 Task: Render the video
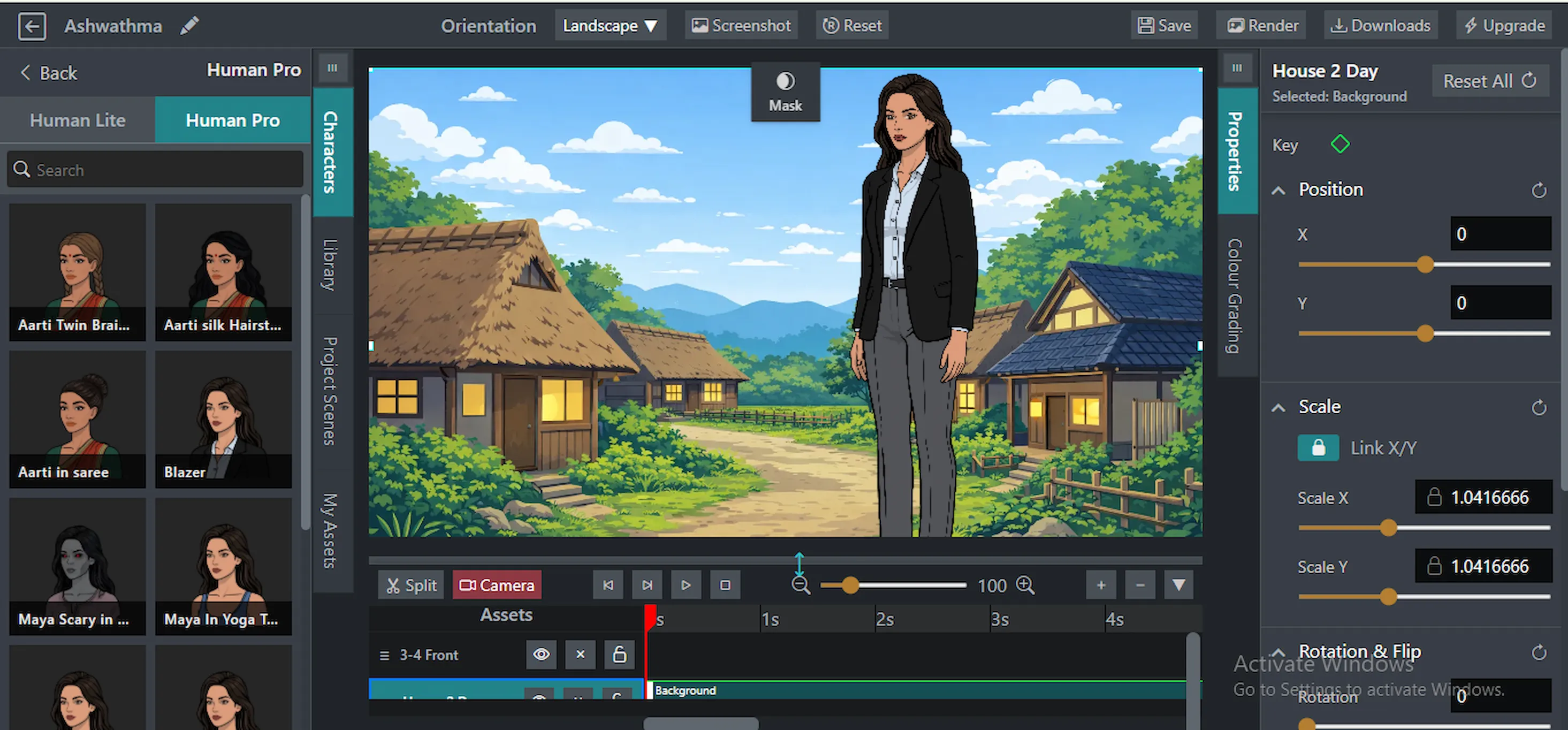[1262, 26]
